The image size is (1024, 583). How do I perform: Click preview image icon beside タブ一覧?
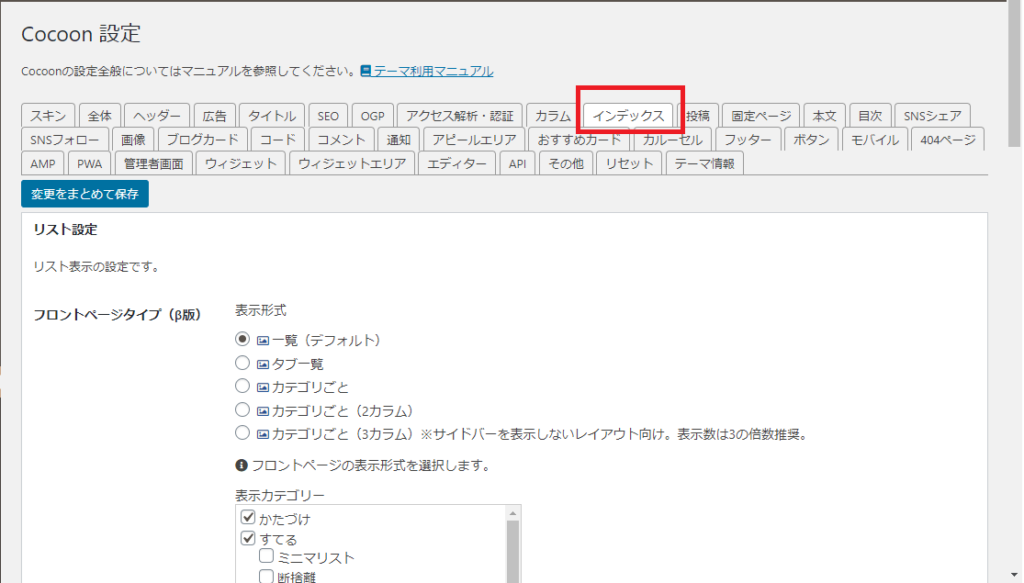click(x=263, y=364)
